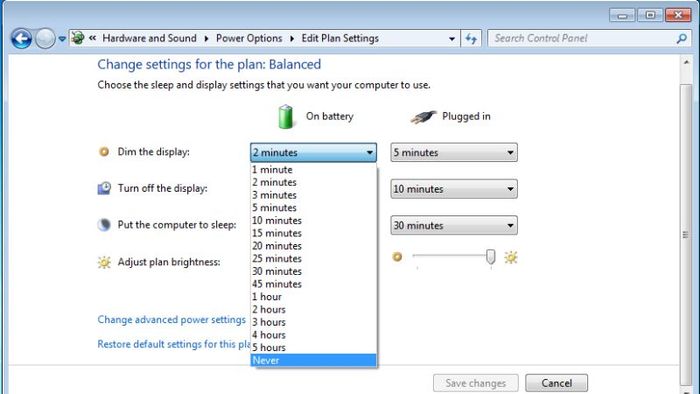Click the double chevron in address bar
The width and height of the screenshot is (700, 394).
pos(92,38)
